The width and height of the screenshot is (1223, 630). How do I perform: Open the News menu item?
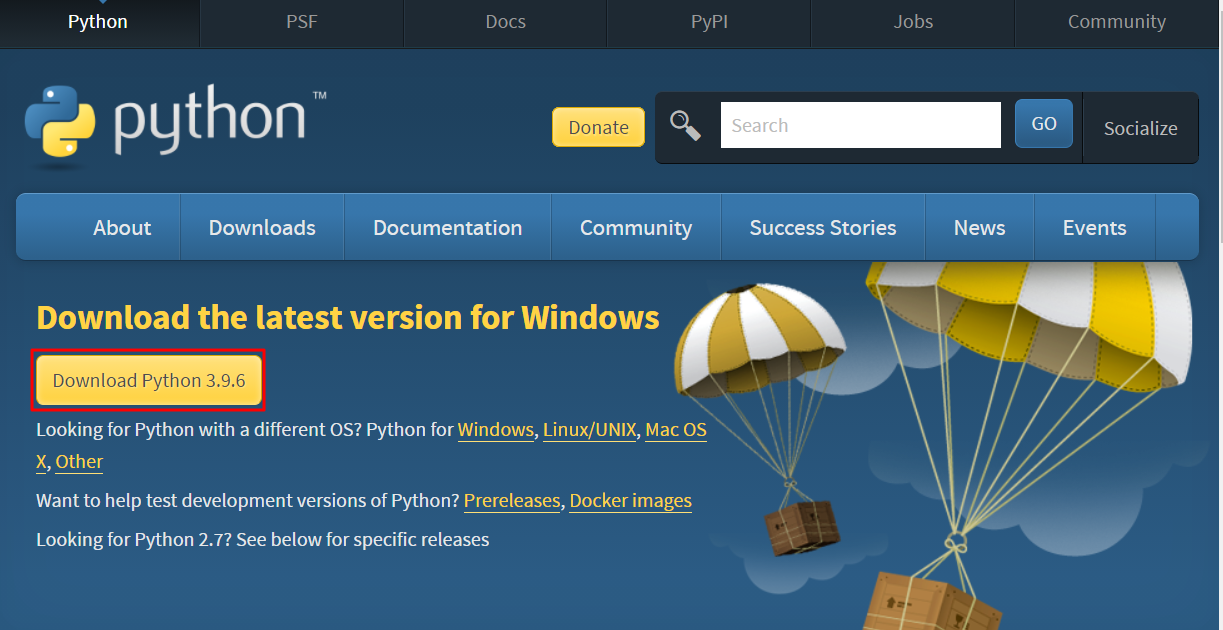[979, 228]
